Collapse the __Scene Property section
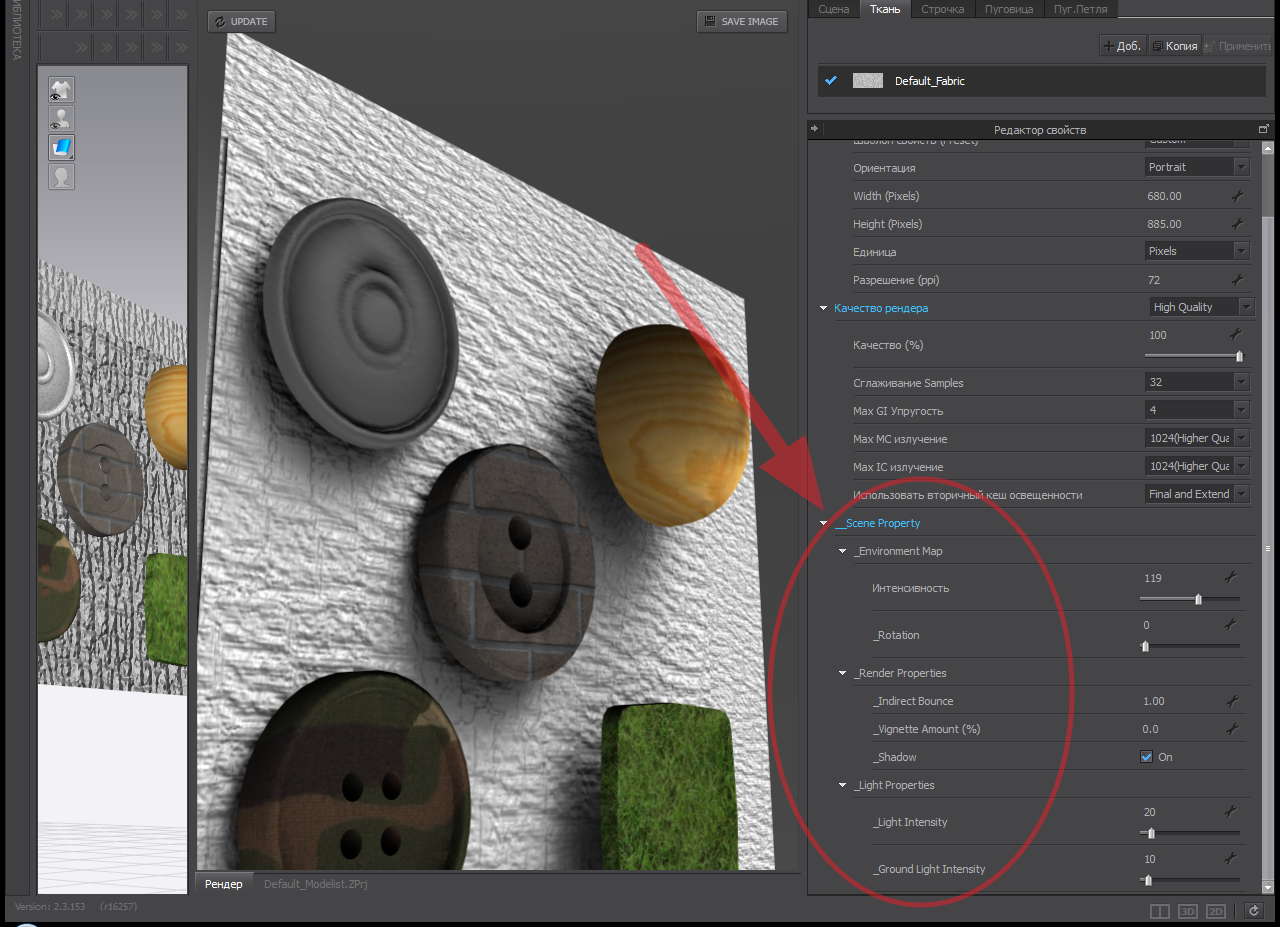Screen dimensions: 1280x927 (x=824, y=523)
